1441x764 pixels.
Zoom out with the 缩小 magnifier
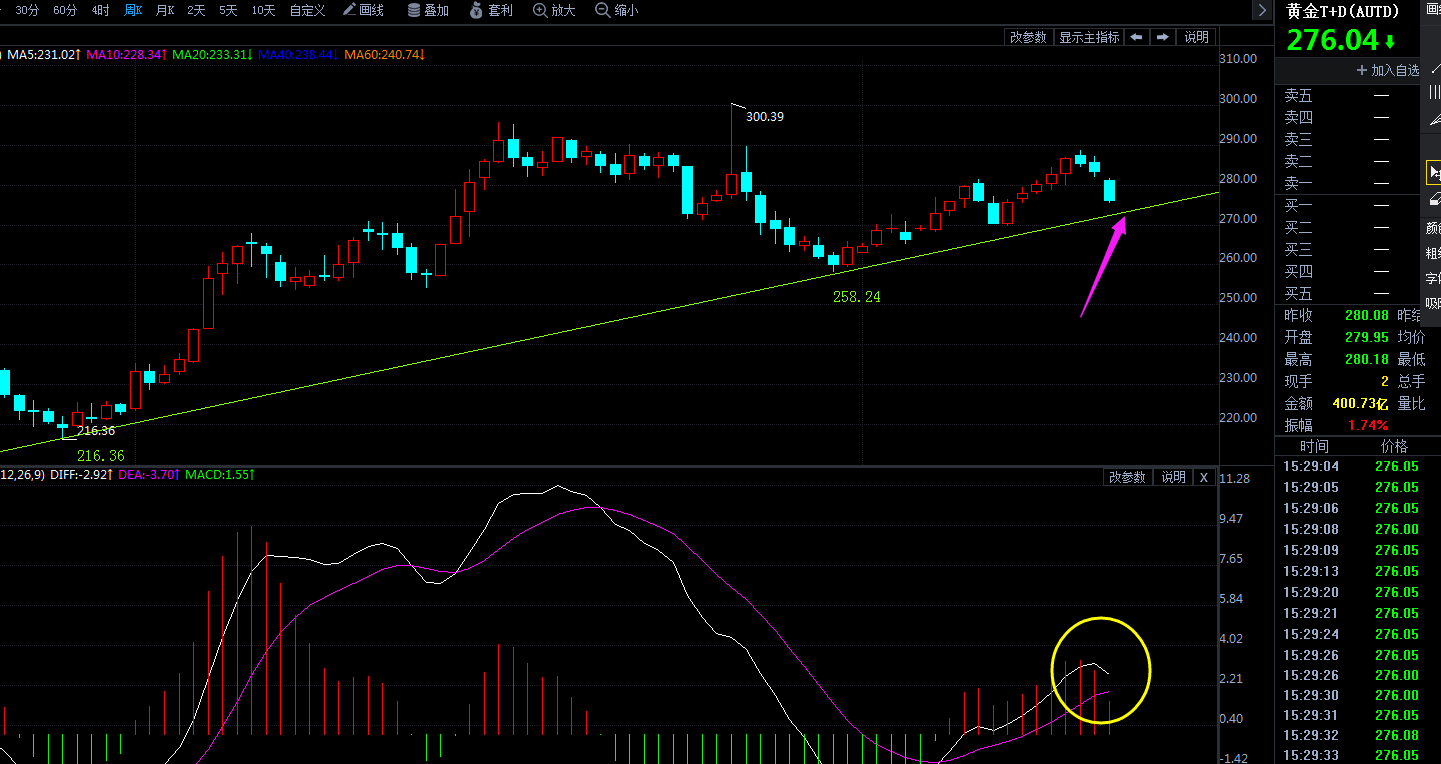pos(617,10)
